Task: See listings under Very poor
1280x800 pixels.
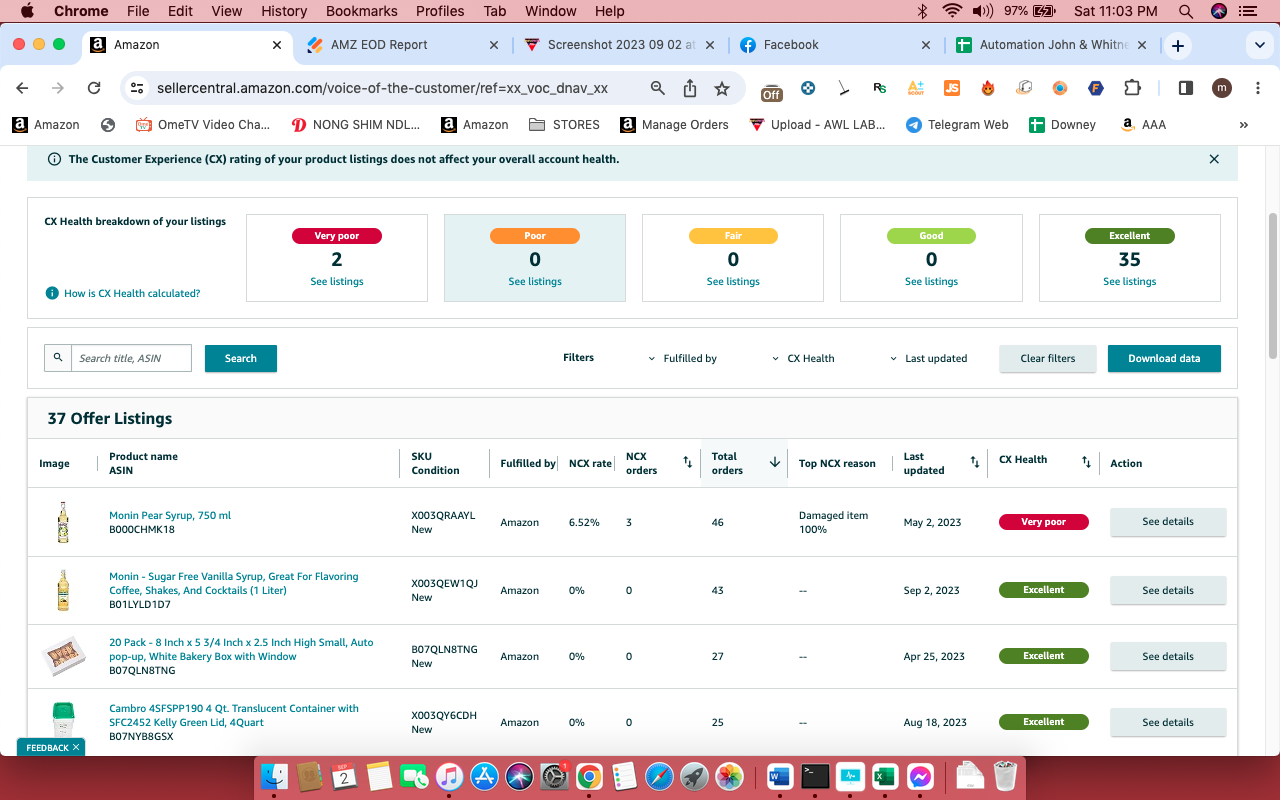Action: pyautogui.click(x=337, y=282)
